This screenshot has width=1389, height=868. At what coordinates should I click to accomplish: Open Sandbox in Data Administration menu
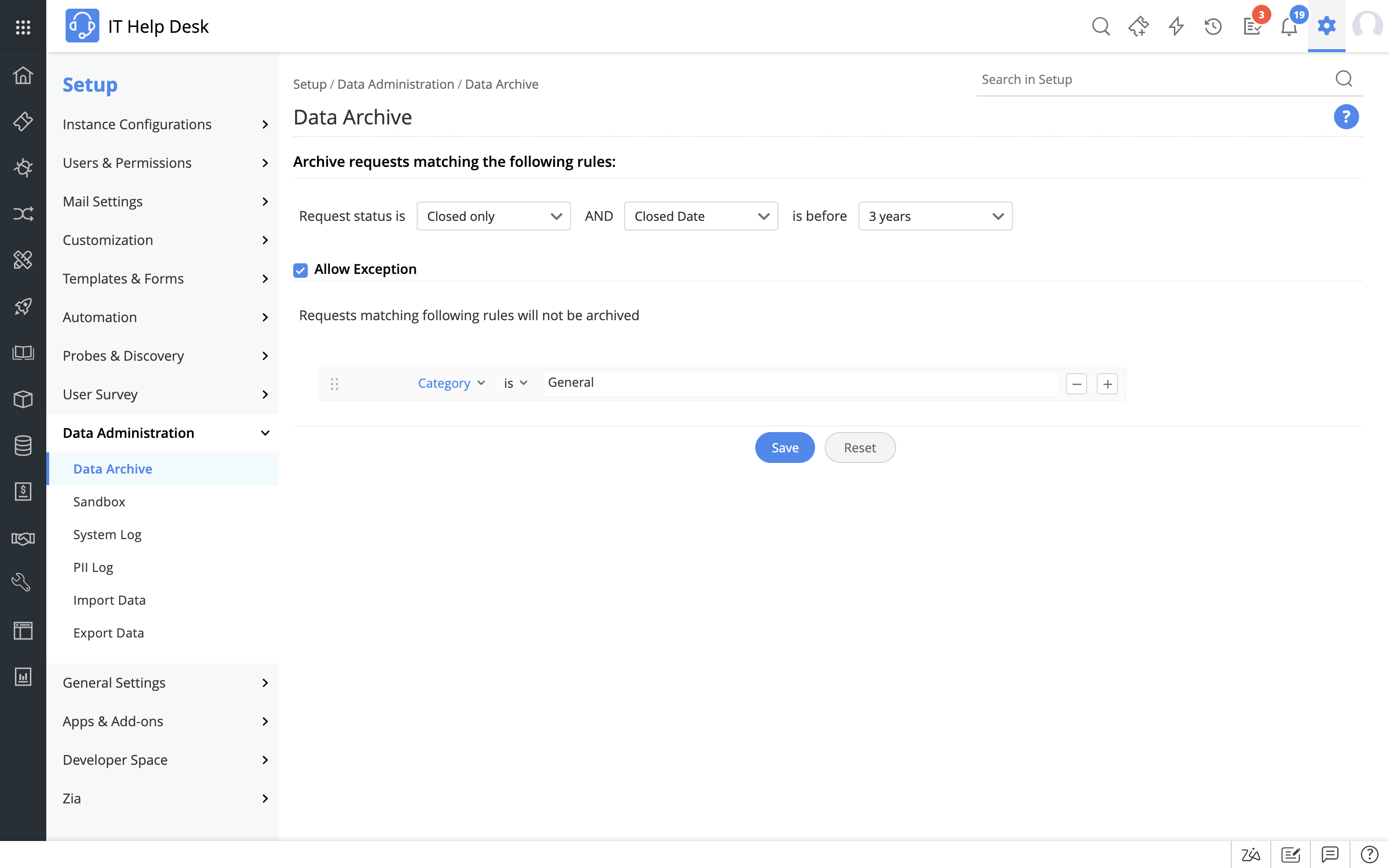point(99,502)
